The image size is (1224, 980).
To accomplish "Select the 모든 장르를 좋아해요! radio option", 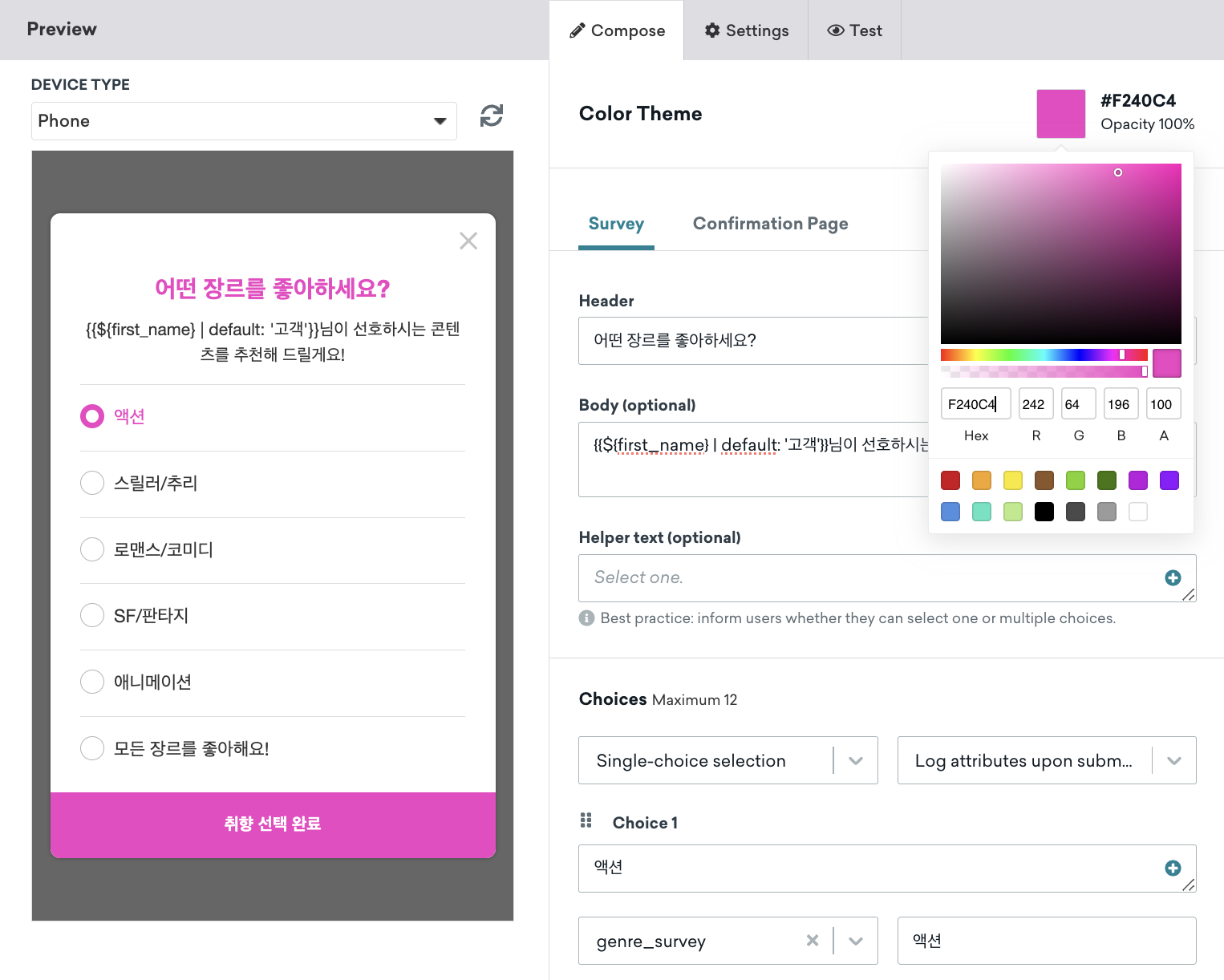I will (92, 748).
